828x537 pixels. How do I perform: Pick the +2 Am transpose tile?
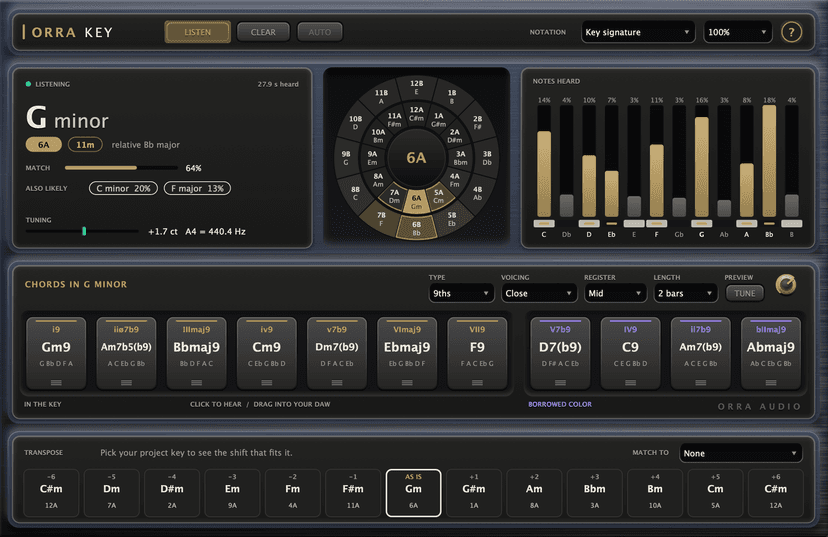point(534,493)
